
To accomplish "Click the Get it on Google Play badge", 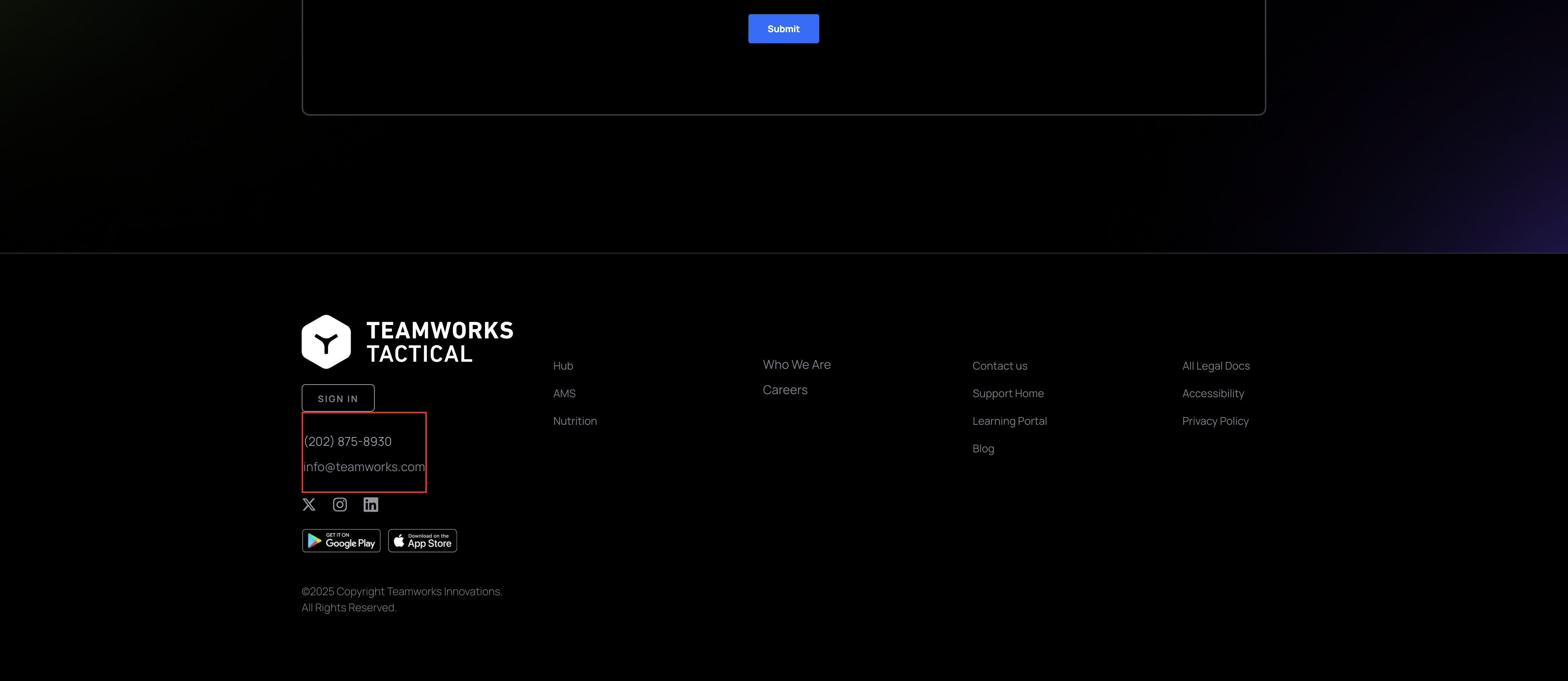I will (341, 541).
